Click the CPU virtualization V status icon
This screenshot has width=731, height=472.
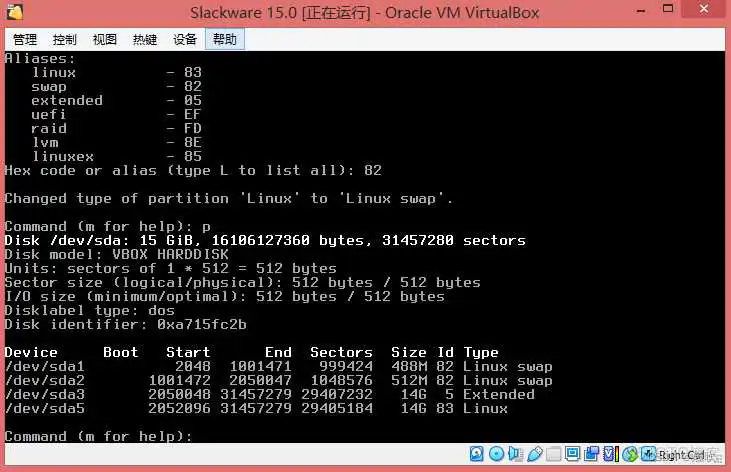[610, 453]
